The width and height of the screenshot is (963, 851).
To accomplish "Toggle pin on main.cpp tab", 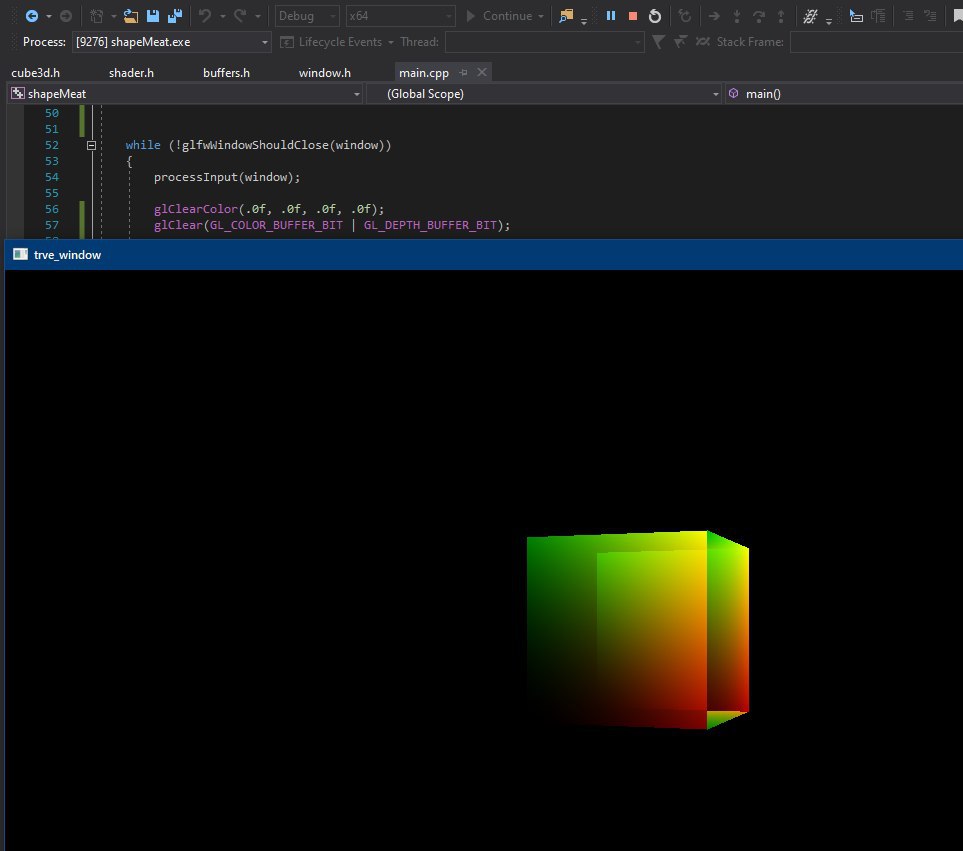I will tap(464, 73).
